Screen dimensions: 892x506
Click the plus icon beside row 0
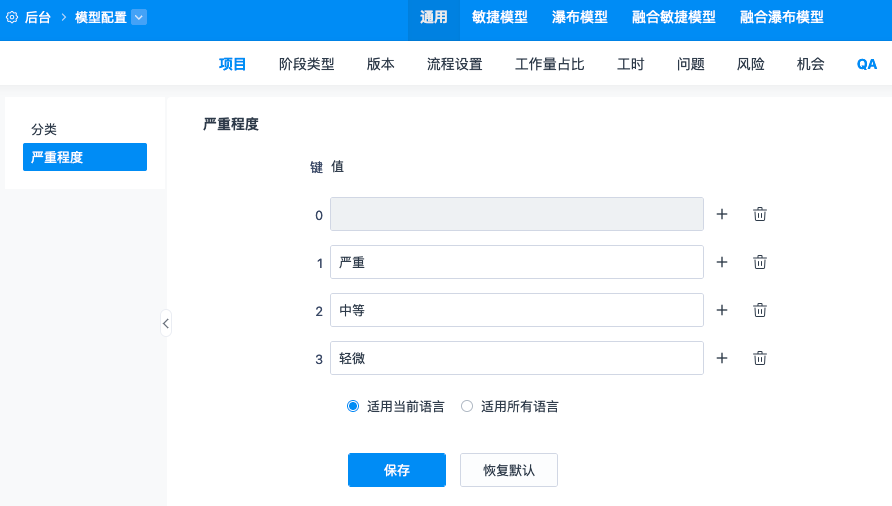tap(722, 214)
